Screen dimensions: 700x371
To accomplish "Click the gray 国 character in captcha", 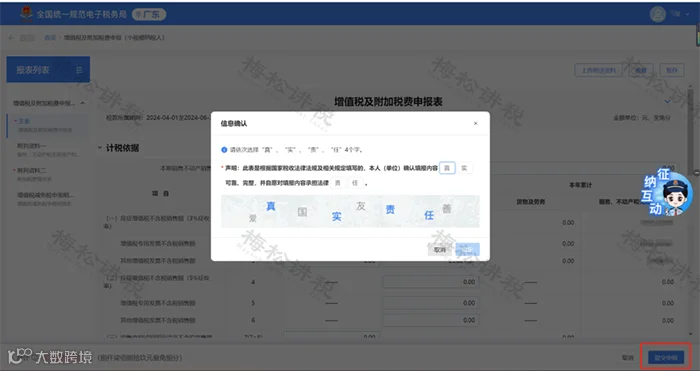I will tap(302, 212).
